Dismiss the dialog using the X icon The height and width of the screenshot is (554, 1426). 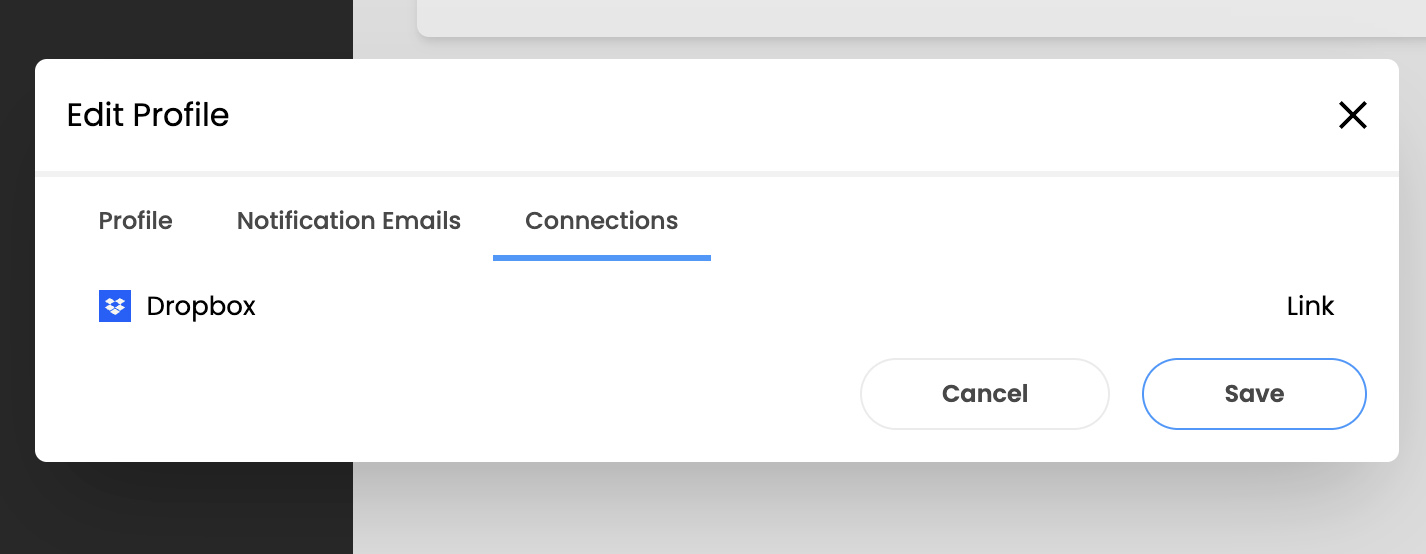pyautogui.click(x=1352, y=116)
